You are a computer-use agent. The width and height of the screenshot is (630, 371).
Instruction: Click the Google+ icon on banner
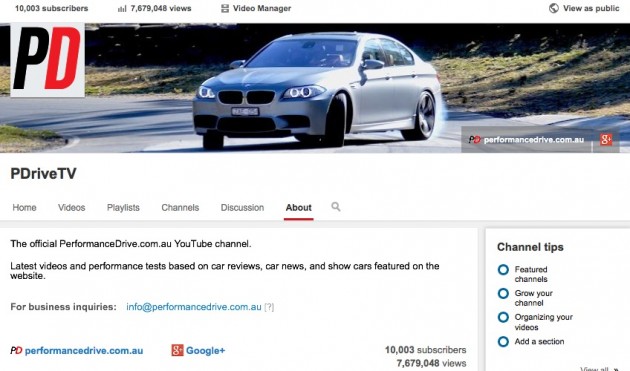606,139
